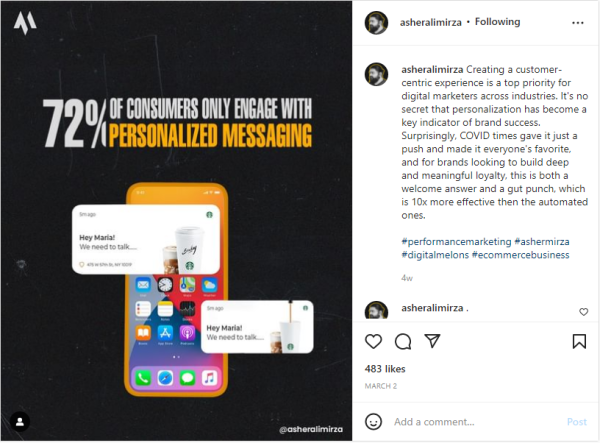The image size is (600, 443).
Task: View the list of 483 likes
Action: click(x=385, y=369)
